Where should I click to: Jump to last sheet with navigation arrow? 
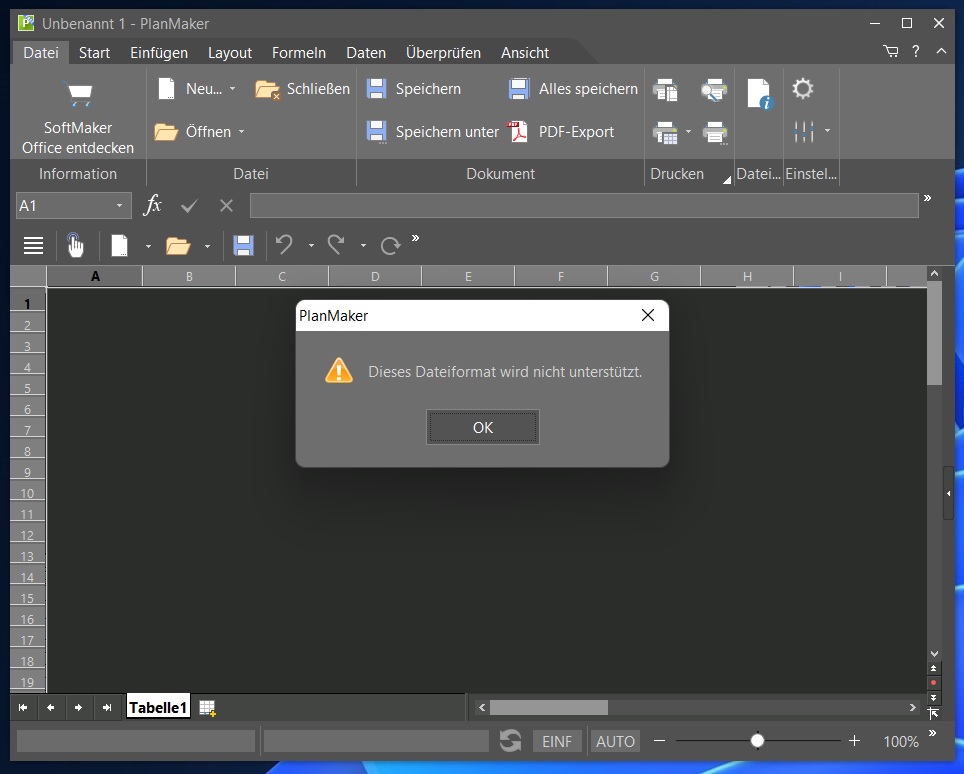point(107,708)
